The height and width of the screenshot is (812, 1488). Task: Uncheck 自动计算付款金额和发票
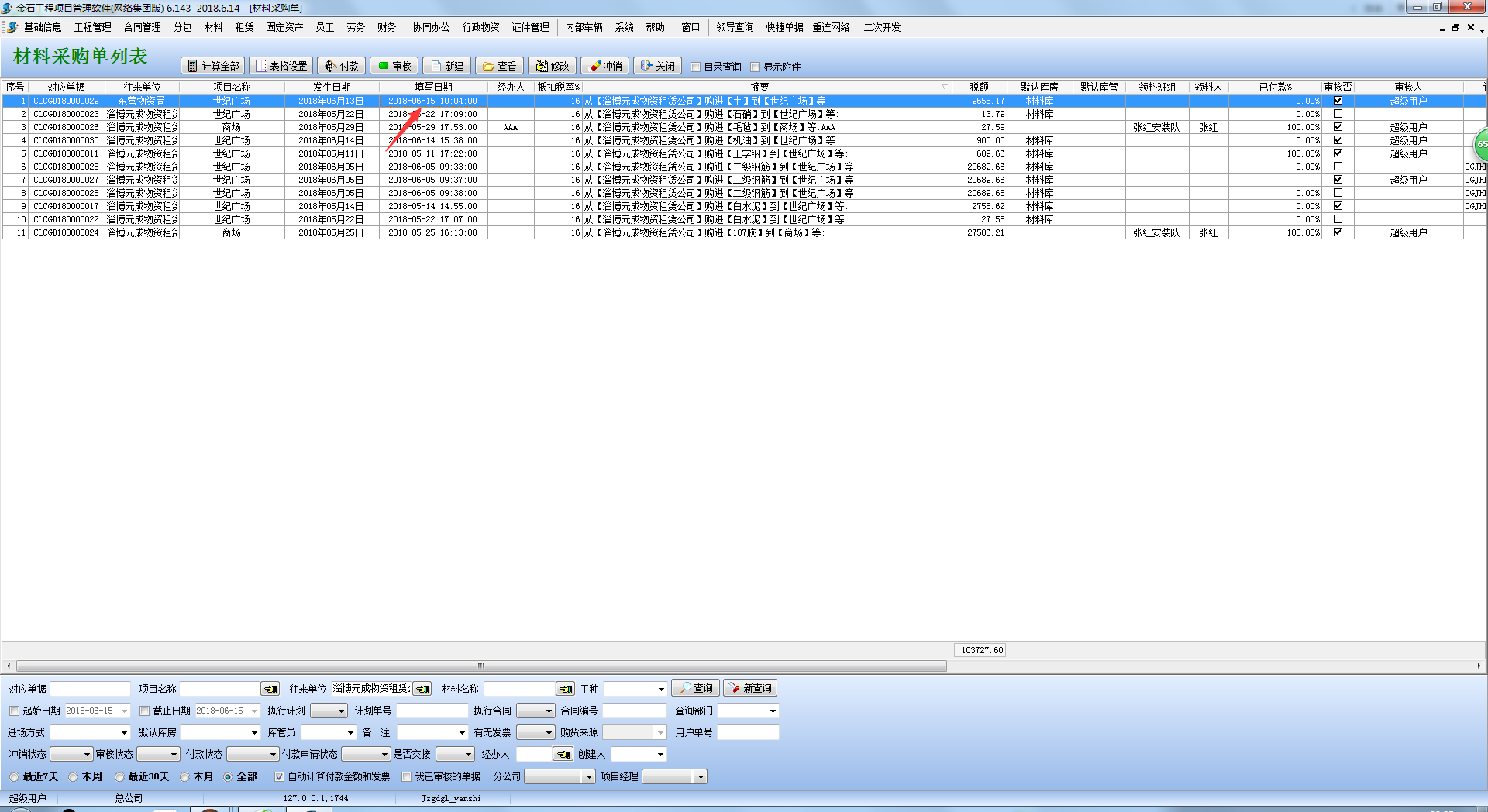pos(279,776)
